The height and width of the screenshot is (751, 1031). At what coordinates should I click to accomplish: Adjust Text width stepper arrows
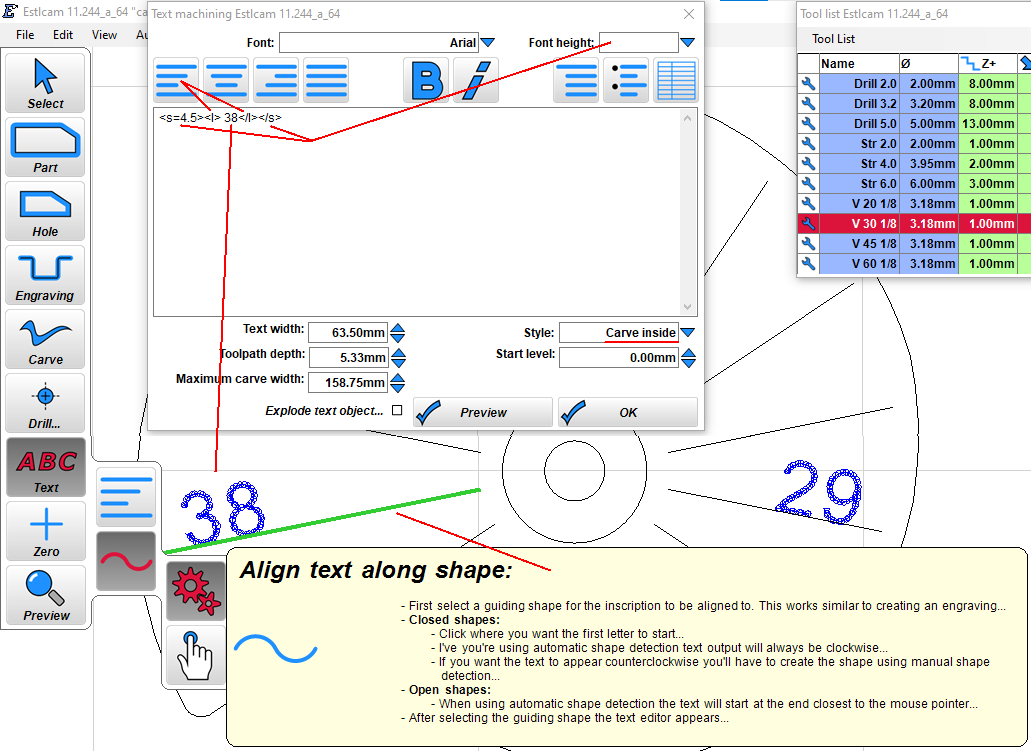pyautogui.click(x=398, y=333)
